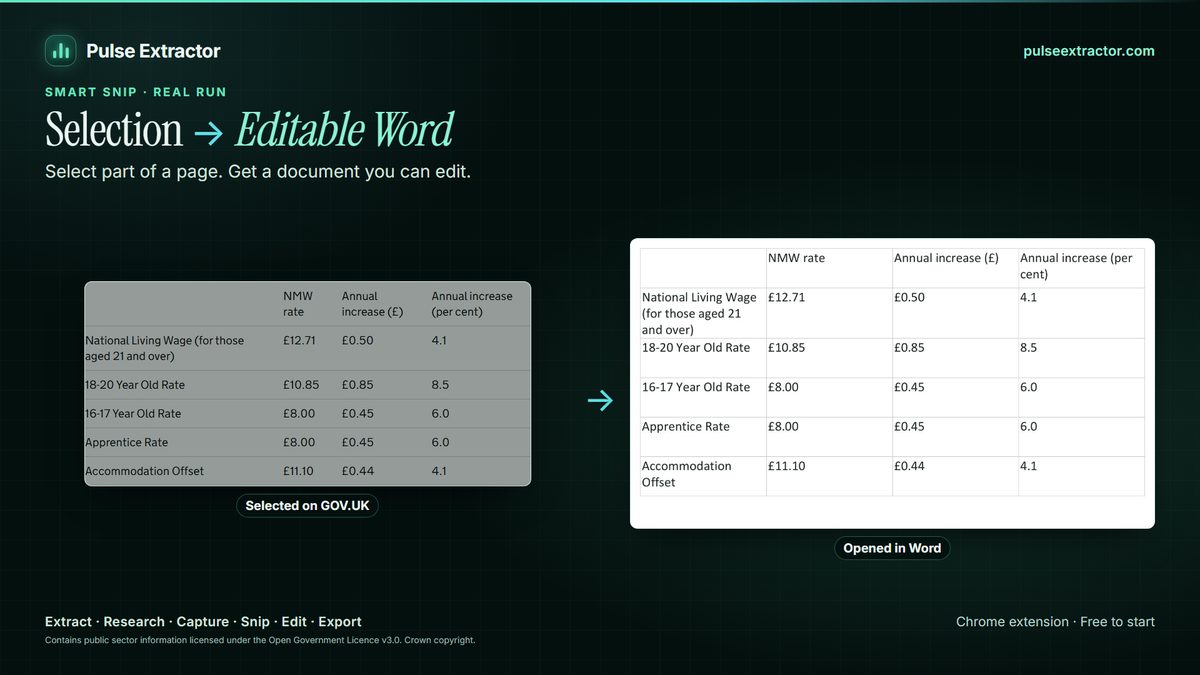Click the "Pulse Extractor" brand name
The width and height of the screenshot is (1200, 675).
tap(153, 51)
